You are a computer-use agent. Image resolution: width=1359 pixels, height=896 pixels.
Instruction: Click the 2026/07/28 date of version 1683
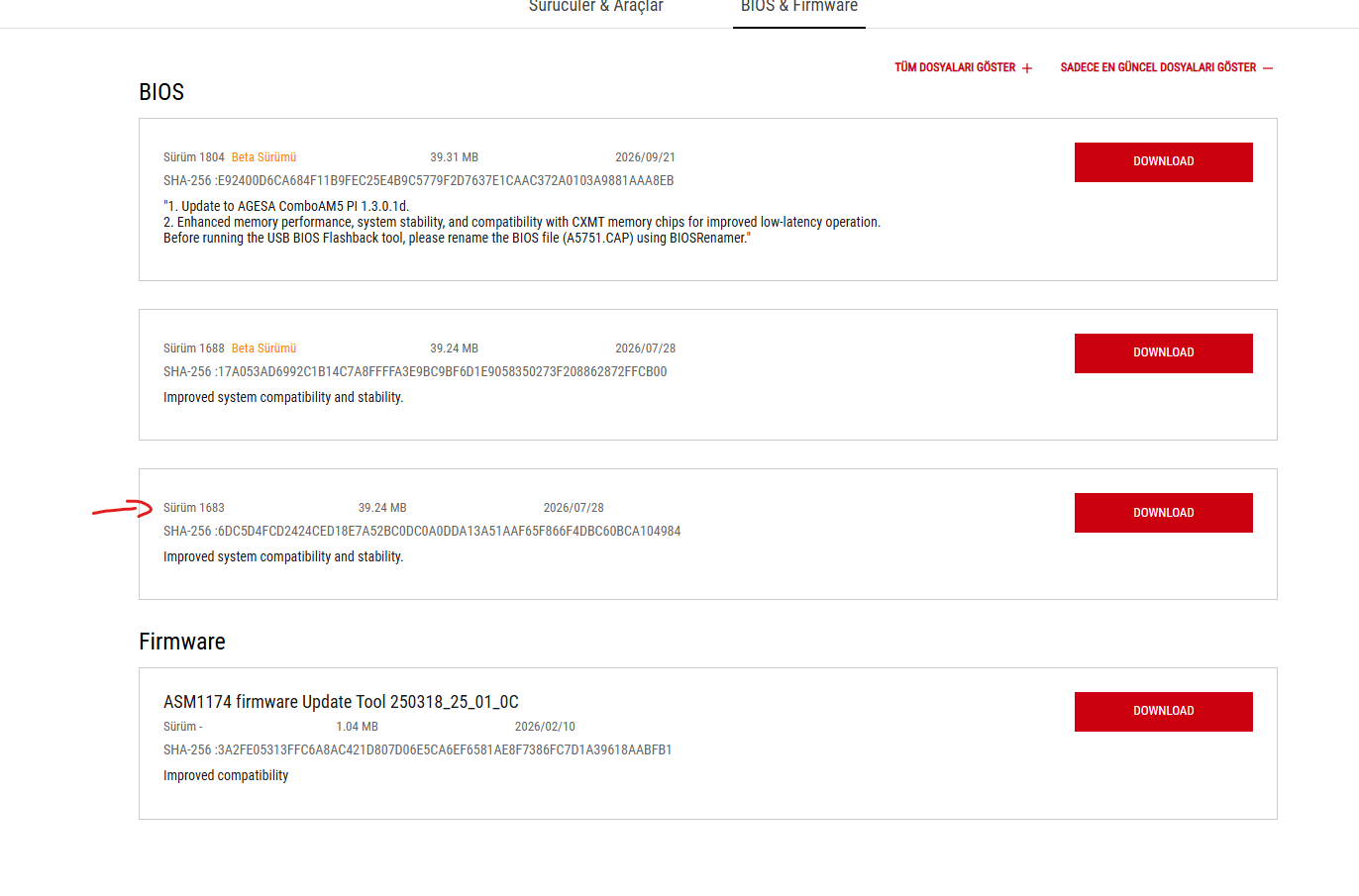[x=574, y=508]
